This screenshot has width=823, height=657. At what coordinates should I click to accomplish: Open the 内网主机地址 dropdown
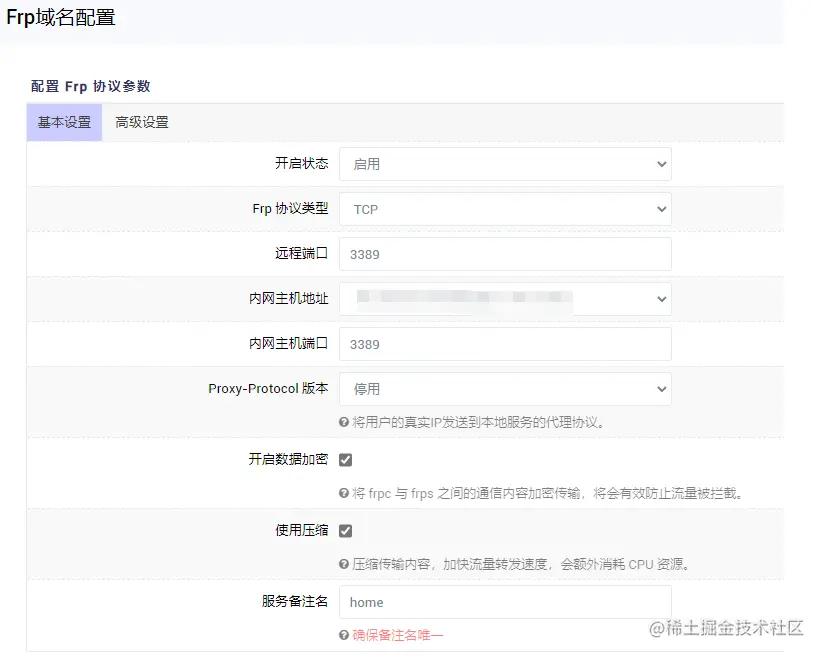(505, 299)
